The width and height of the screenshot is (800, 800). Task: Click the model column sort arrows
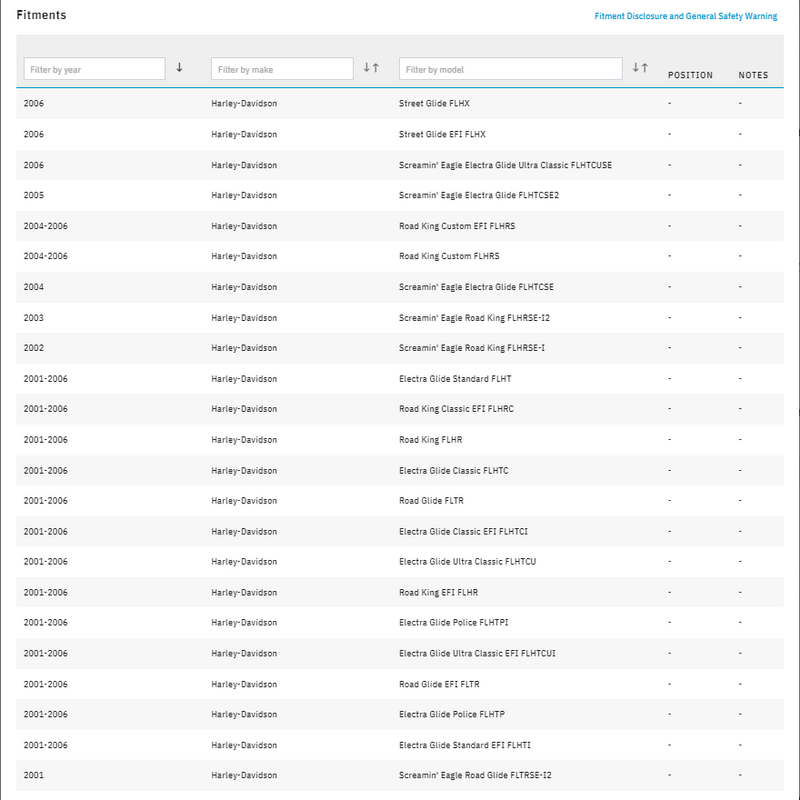pos(640,68)
